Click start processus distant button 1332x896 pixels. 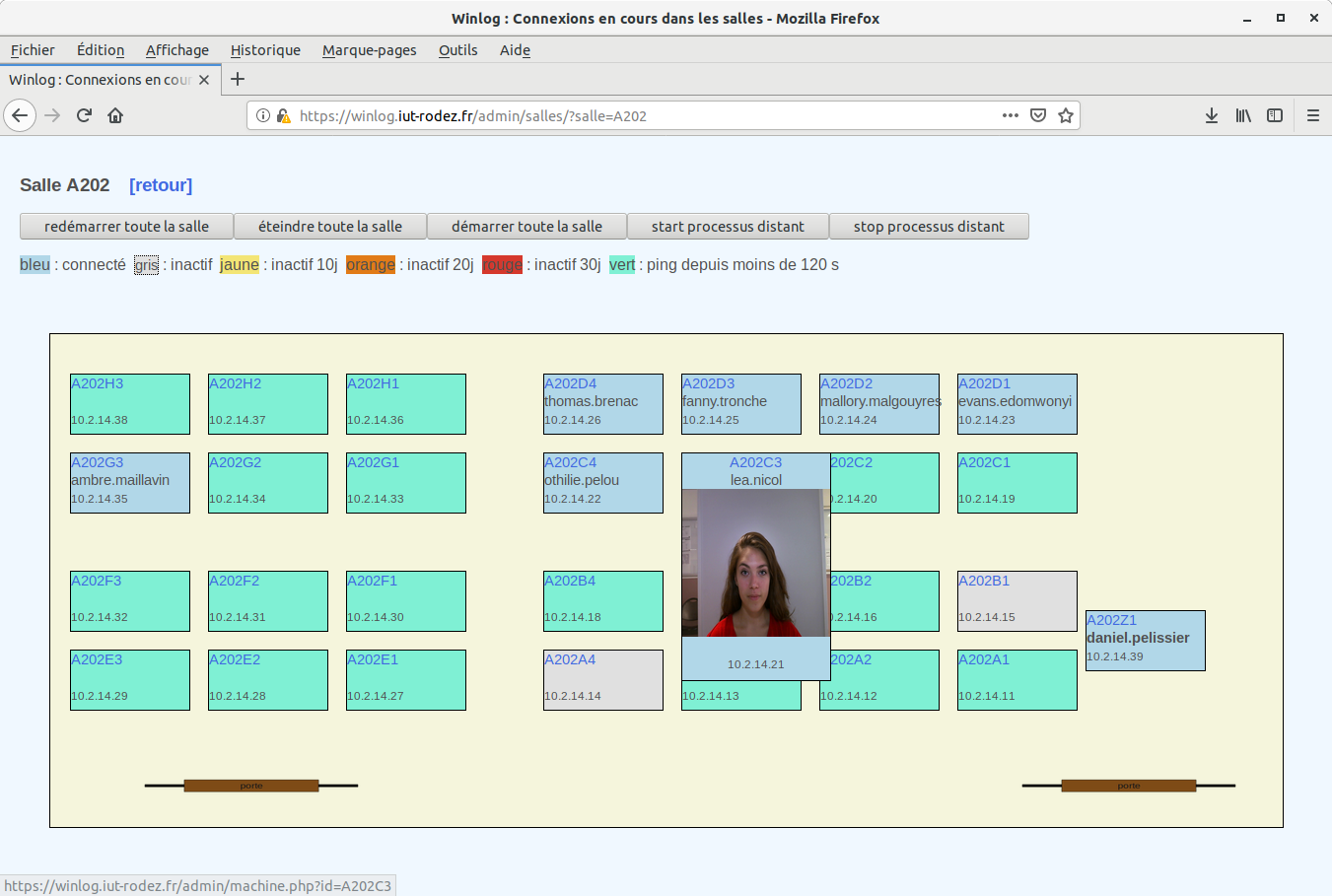[728, 226]
